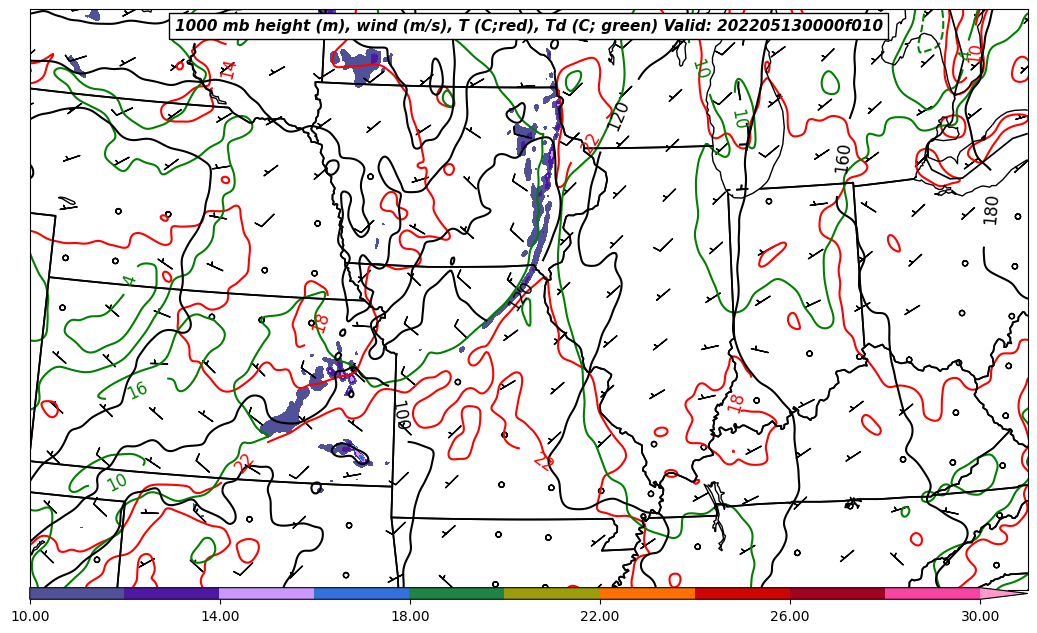Pick the olive-yellow colorbar segment
The image size is (1037, 633).
551,593
